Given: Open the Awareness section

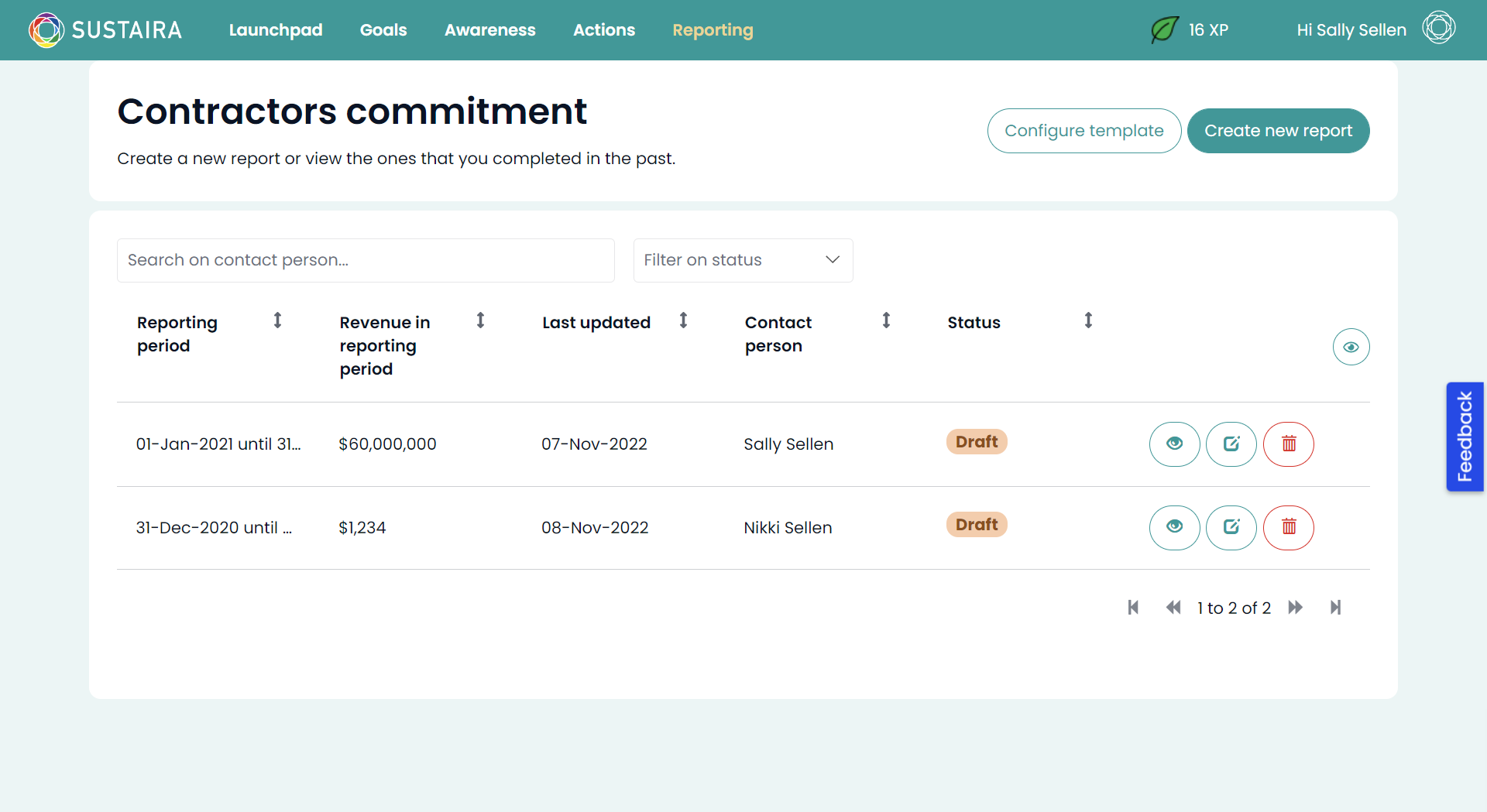Looking at the screenshot, I should pyautogui.click(x=489, y=30).
